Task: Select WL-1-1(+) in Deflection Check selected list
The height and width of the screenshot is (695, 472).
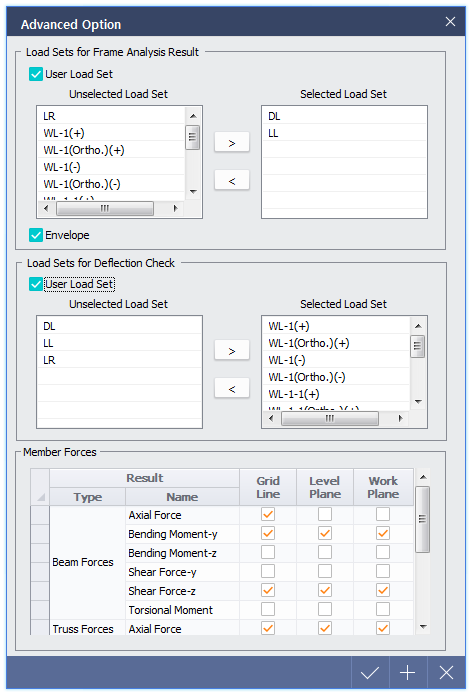Action: point(336,394)
